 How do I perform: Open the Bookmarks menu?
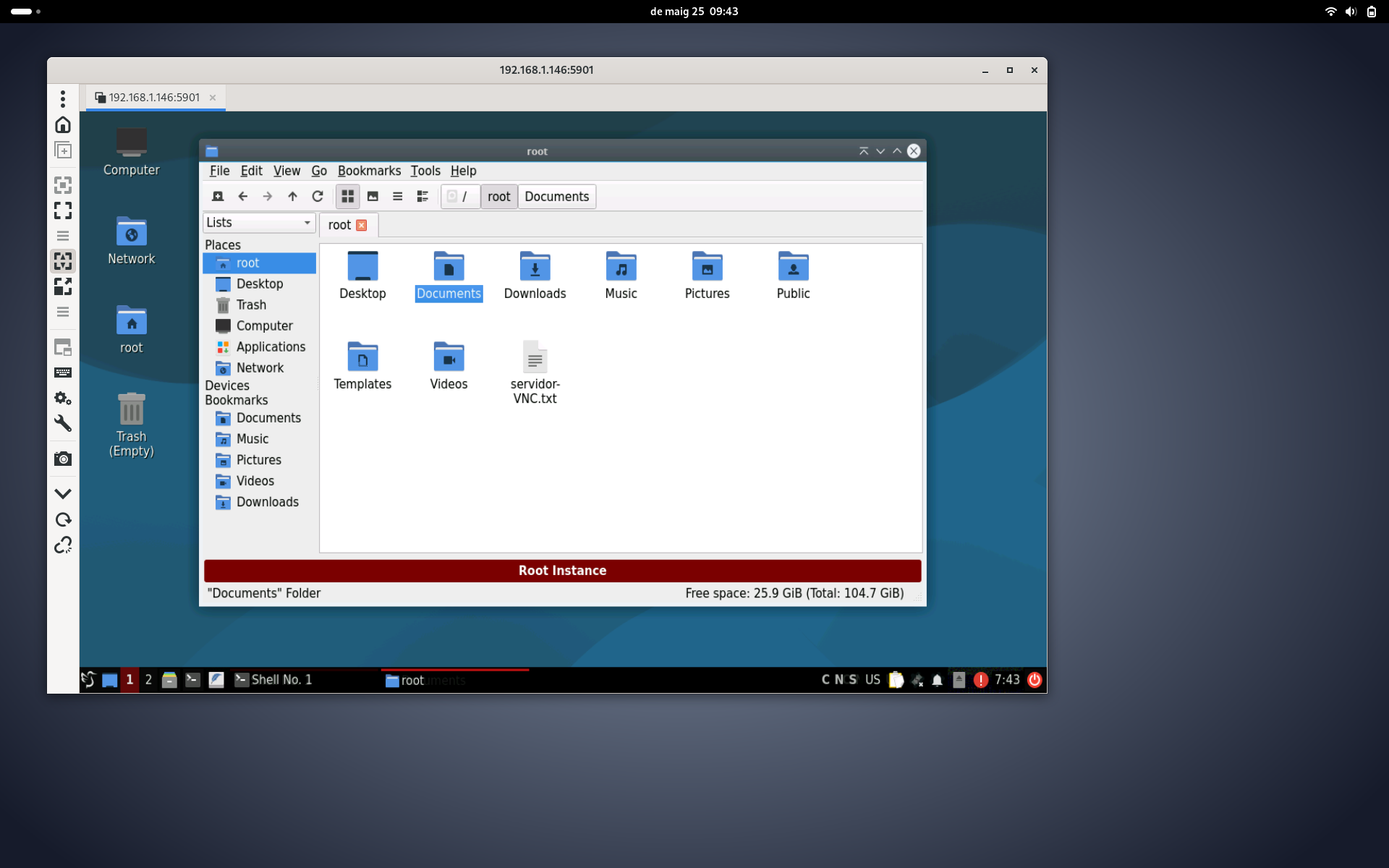coord(369,171)
